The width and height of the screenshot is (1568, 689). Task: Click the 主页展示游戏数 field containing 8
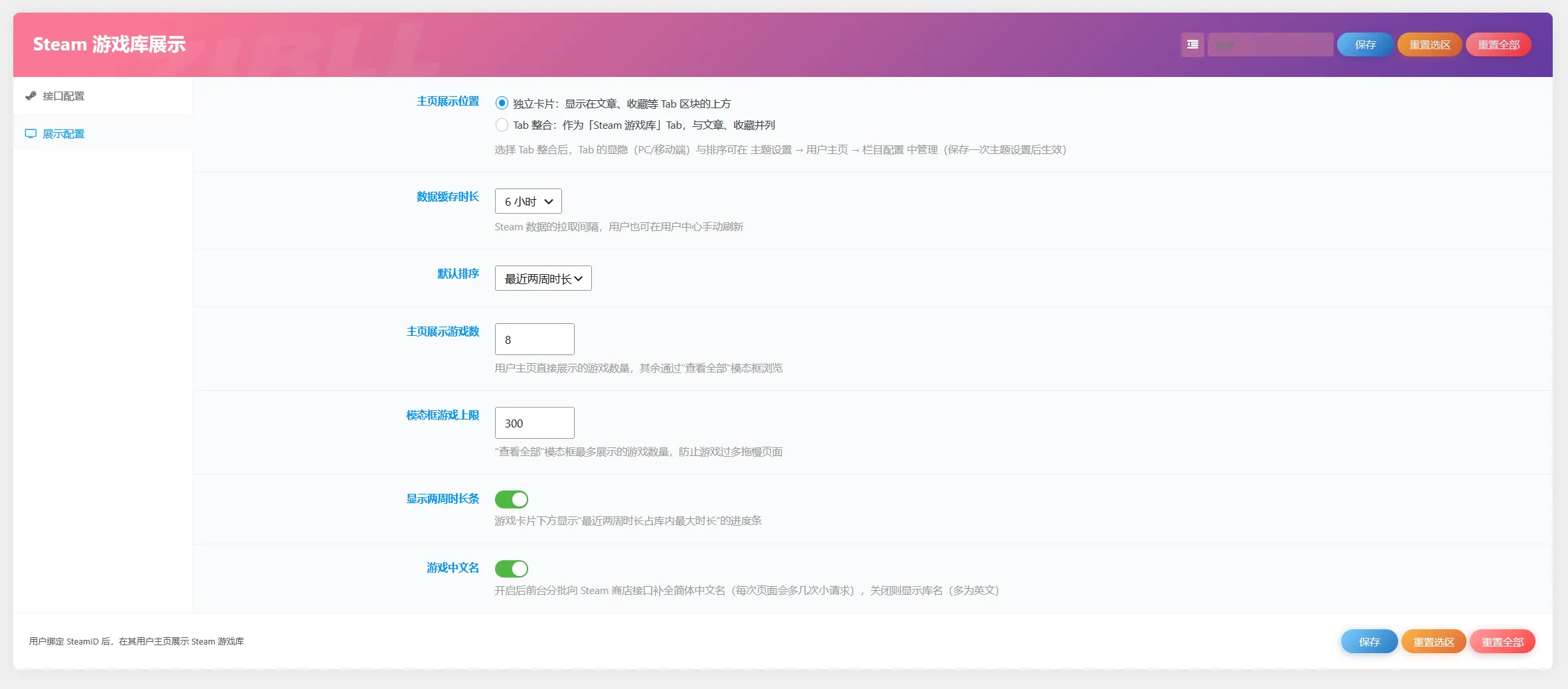[x=534, y=339]
